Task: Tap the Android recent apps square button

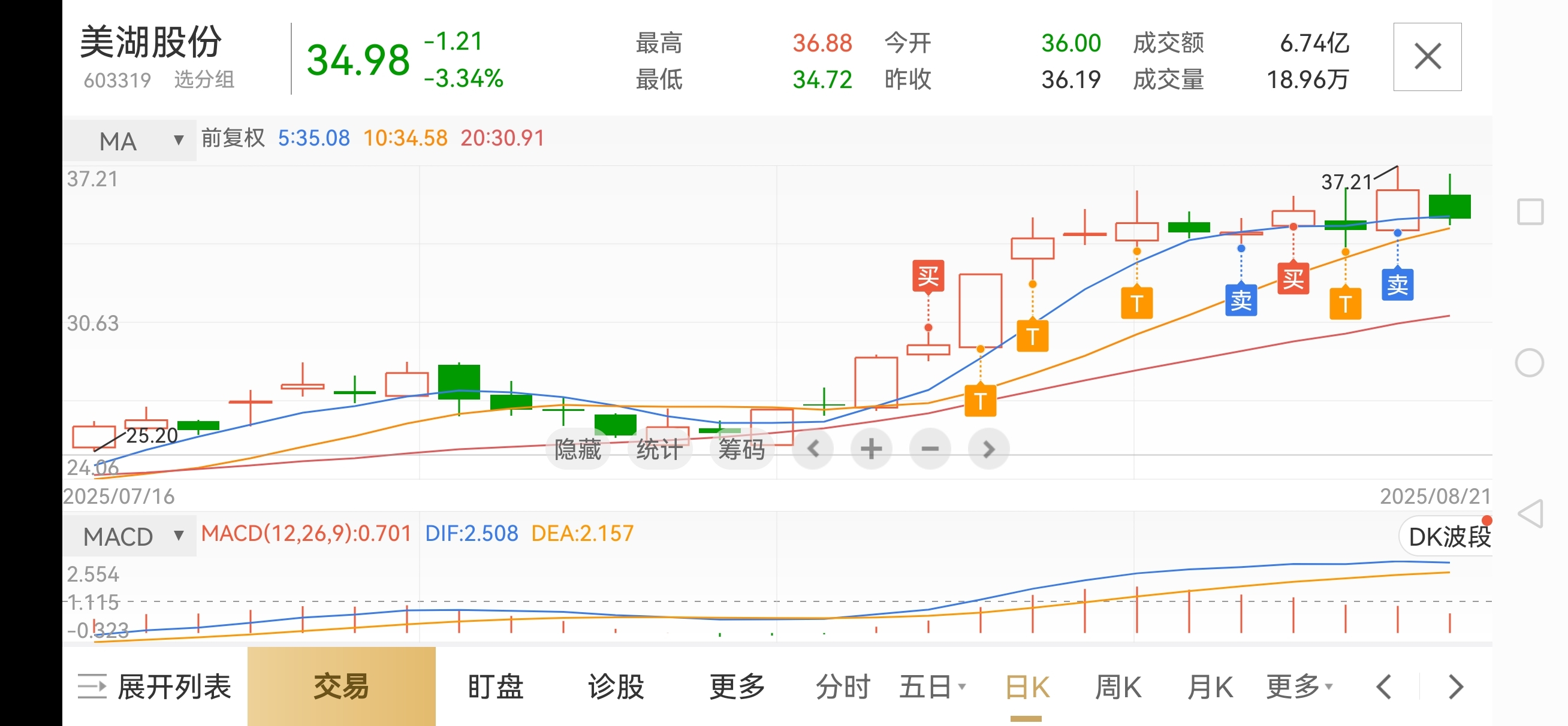Action: pos(1530,212)
